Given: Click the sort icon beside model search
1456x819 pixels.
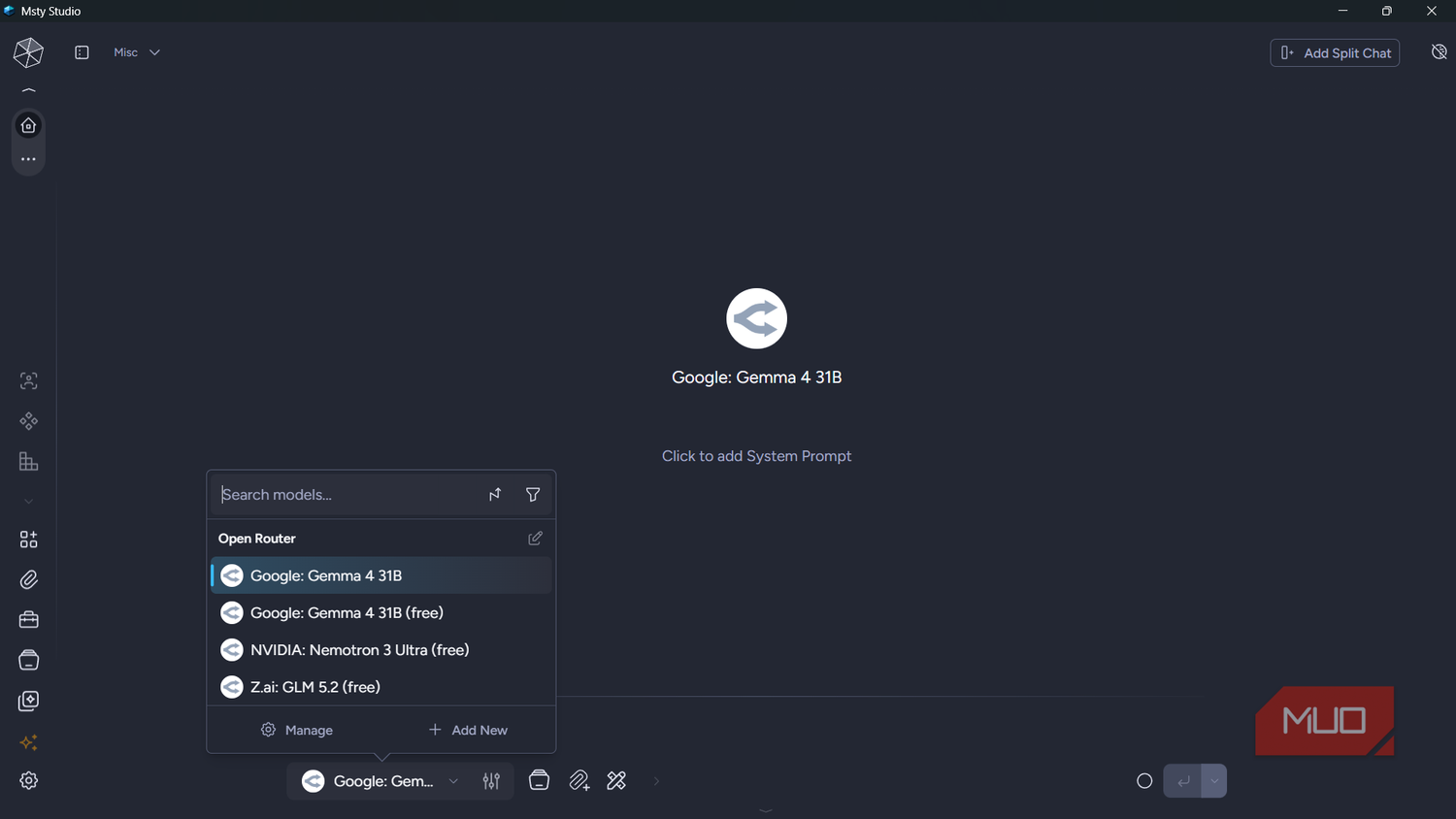Looking at the screenshot, I should click(495, 495).
